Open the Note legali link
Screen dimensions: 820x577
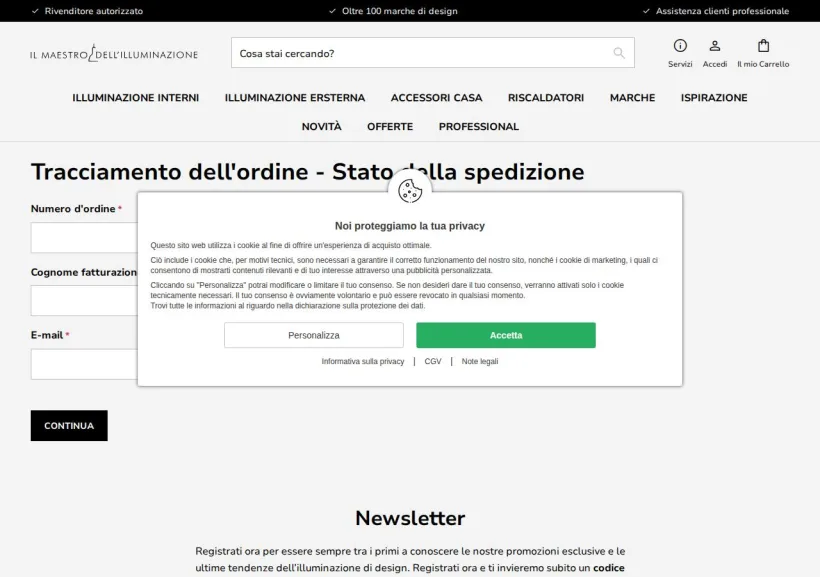pos(480,361)
